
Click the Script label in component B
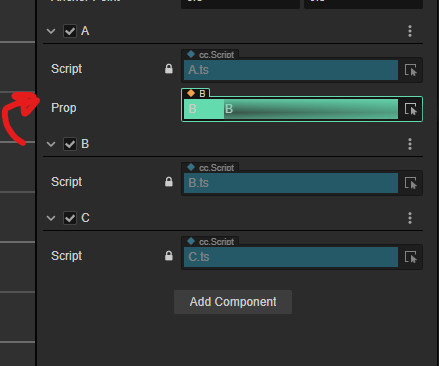[66, 182]
